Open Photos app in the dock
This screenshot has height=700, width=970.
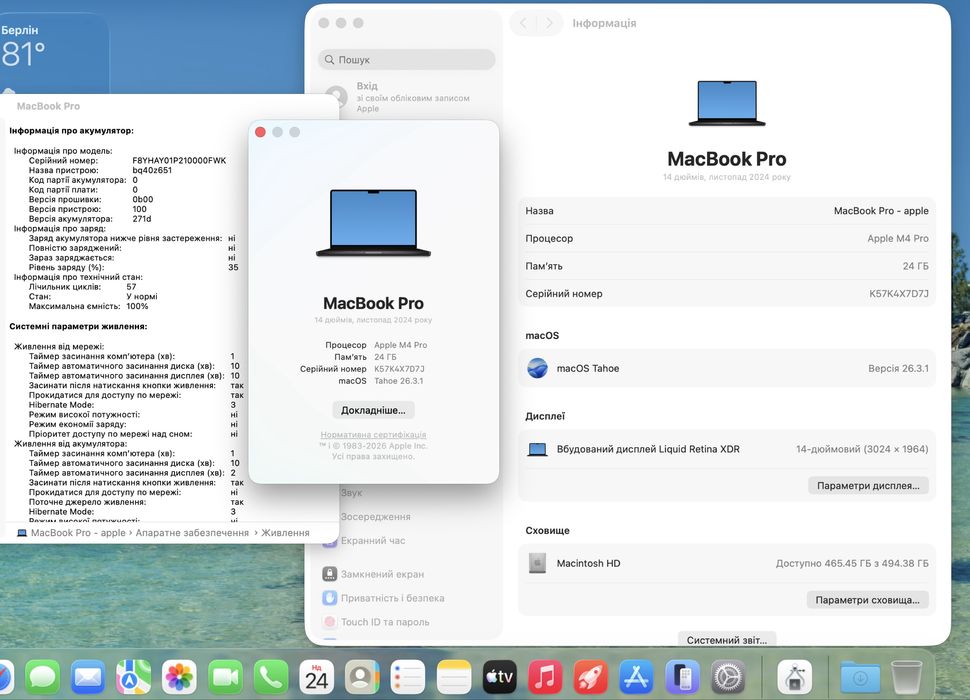click(x=179, y=677)
